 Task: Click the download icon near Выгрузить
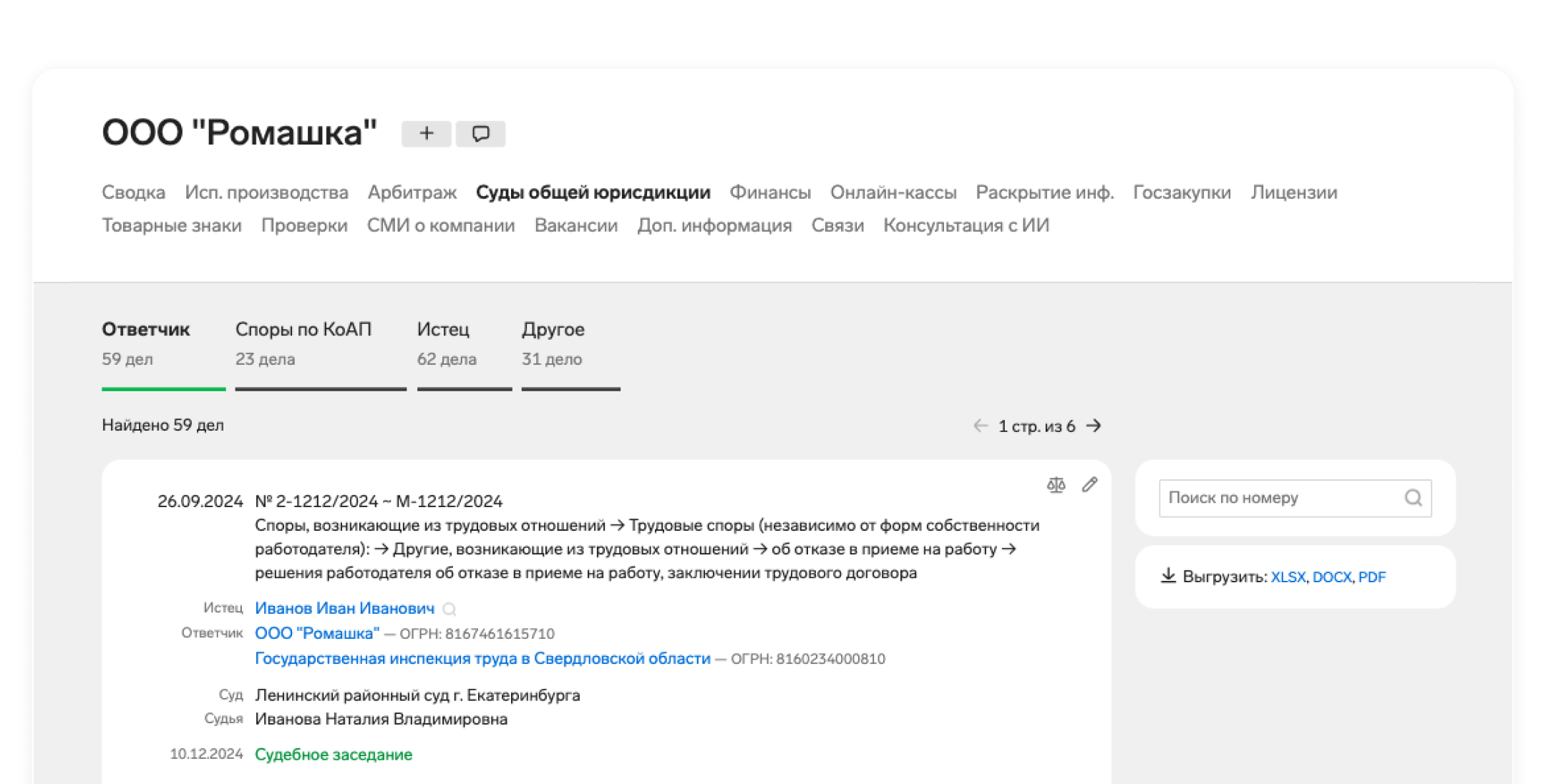(x=1168, y=576)
